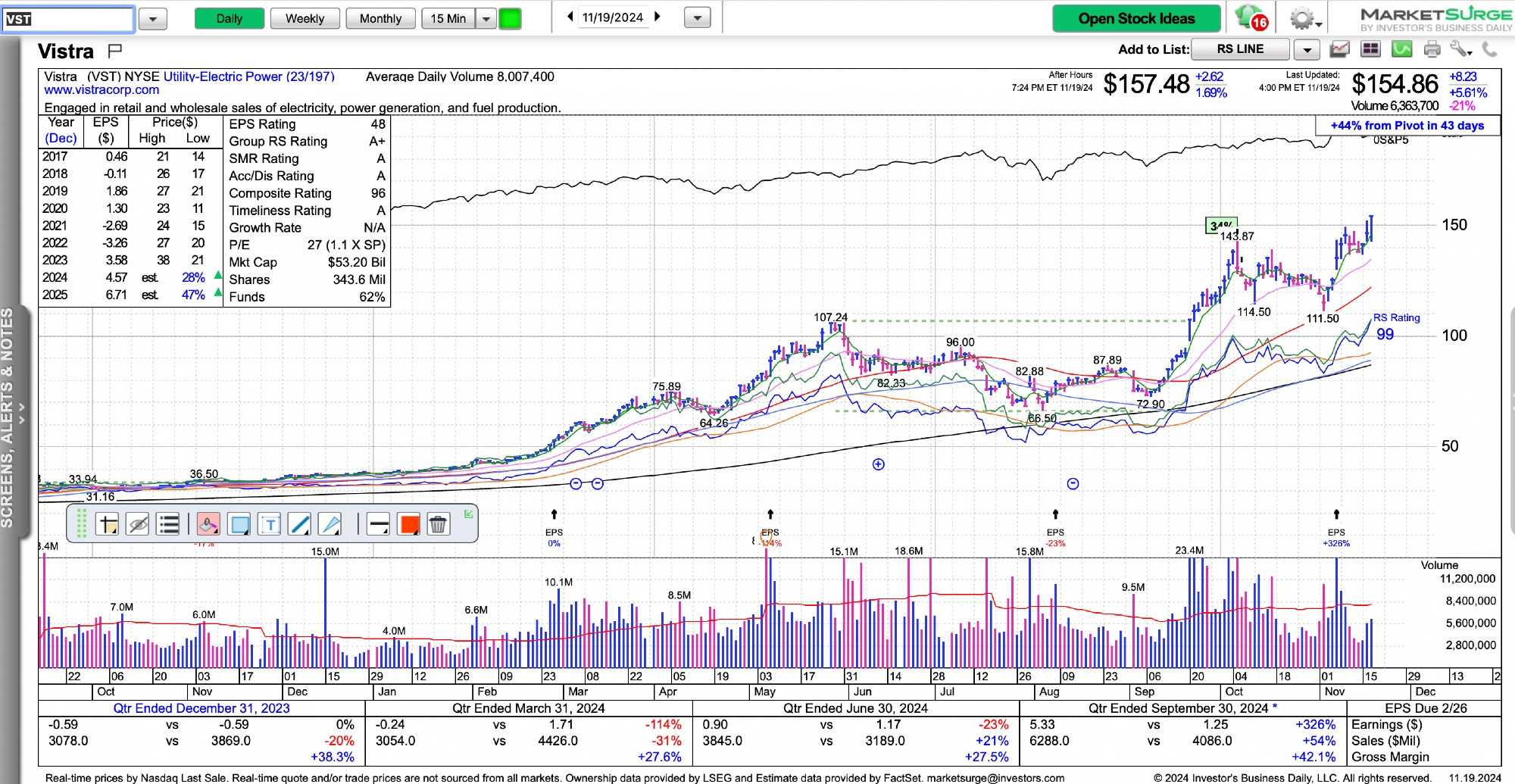Click the Year (Dec) column header
The image size is (1515, 784).
[61, 130]
